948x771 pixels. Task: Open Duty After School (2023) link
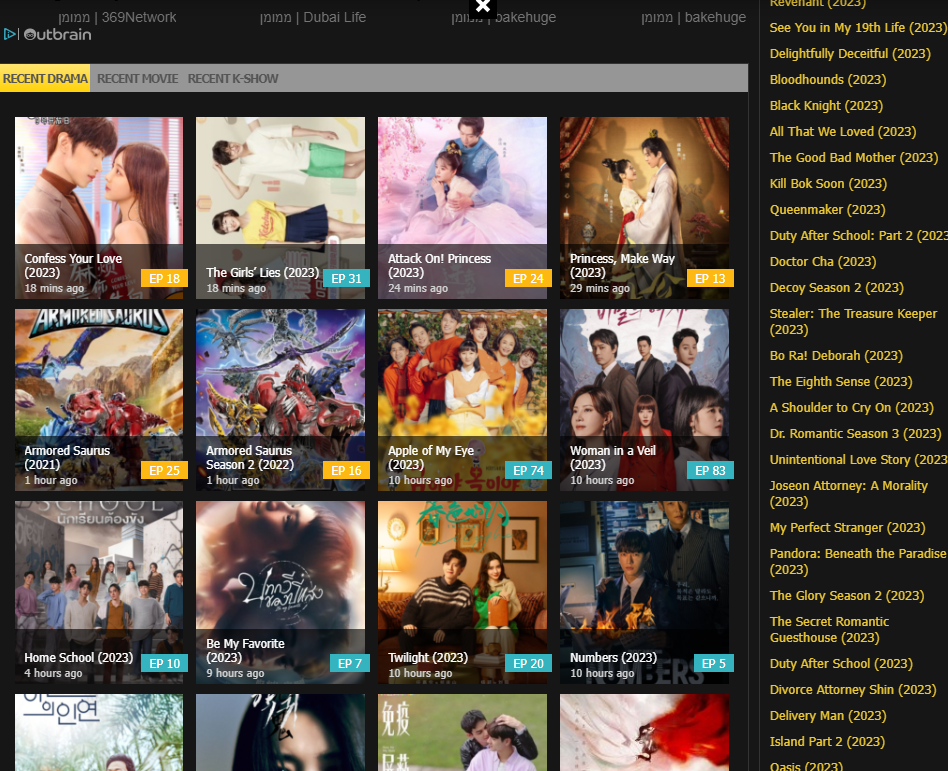coord(841,664)
